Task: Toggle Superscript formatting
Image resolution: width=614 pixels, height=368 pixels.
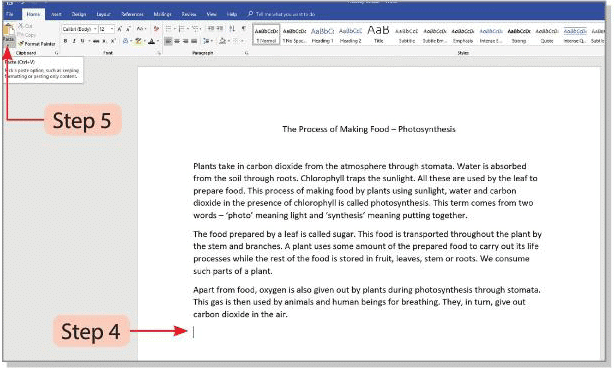Action: (x=113, y=41)
